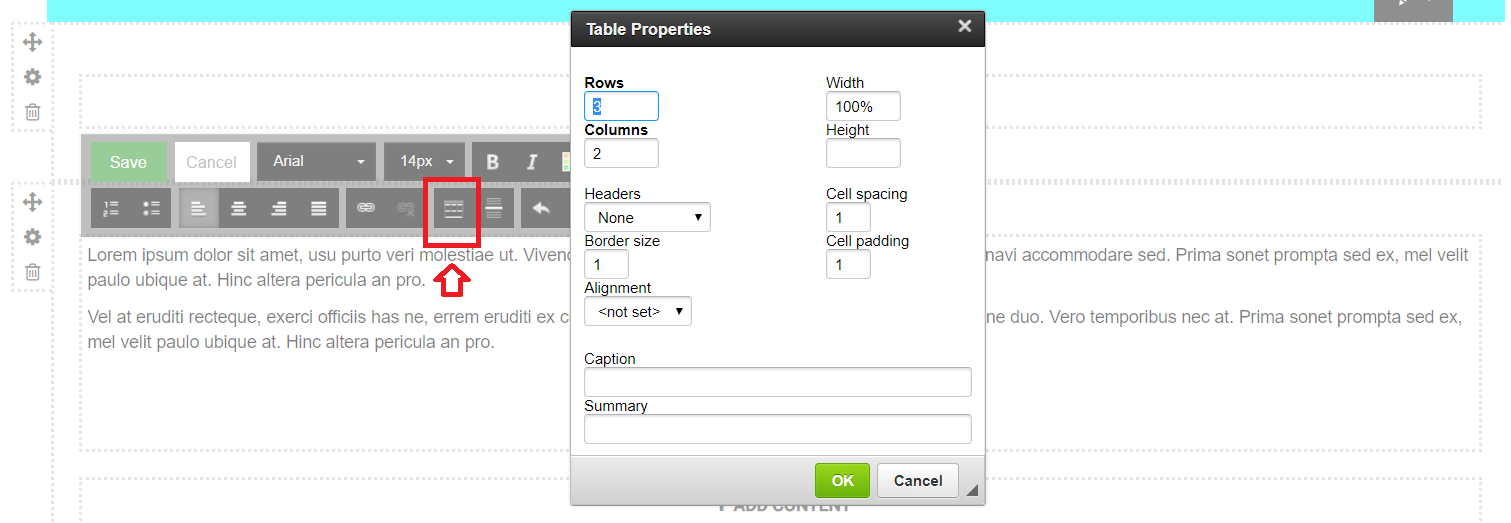Insert a hyperlink with the link icon
Image resolution: width=1511 pixels, height=523 pixels.
click(x=366, y=208)
